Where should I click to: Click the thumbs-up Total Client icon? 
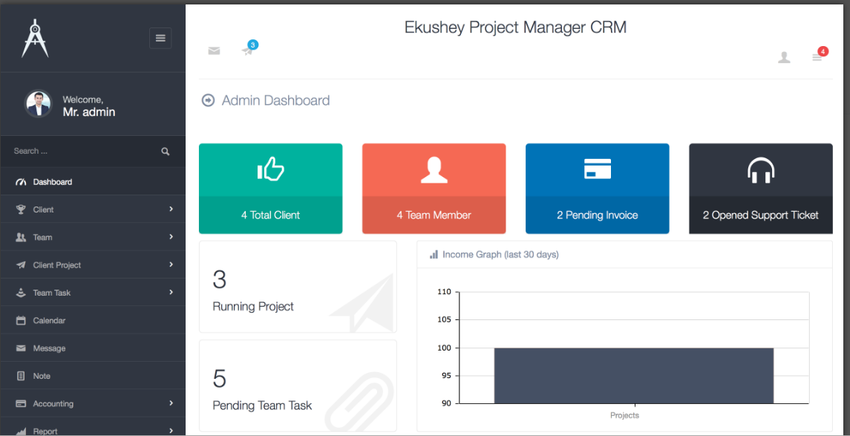coord(270,170)
